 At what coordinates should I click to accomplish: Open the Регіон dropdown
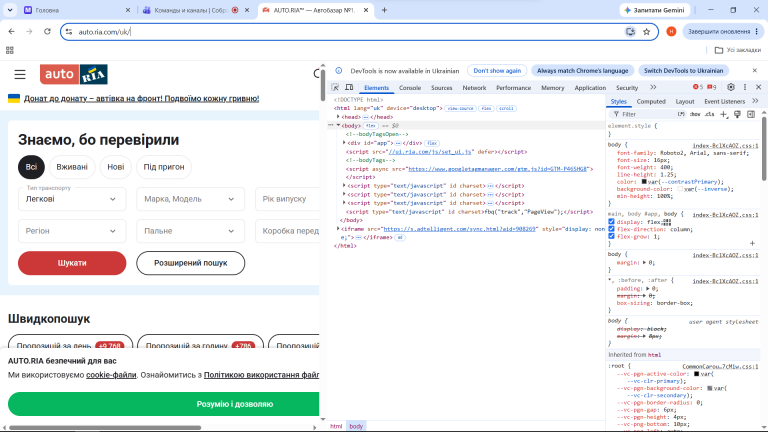(72, 231)
